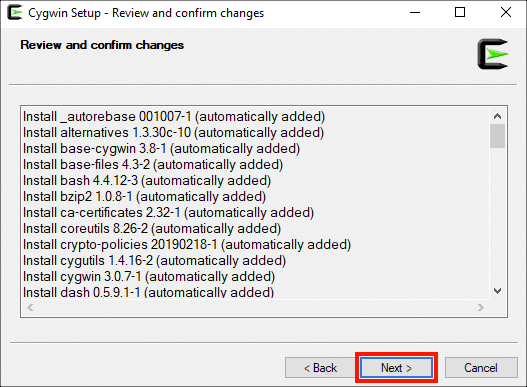Click the horizontal scrollbar left arrow
The height and width of the screenshot is (387, 527).
pos(30,307)
